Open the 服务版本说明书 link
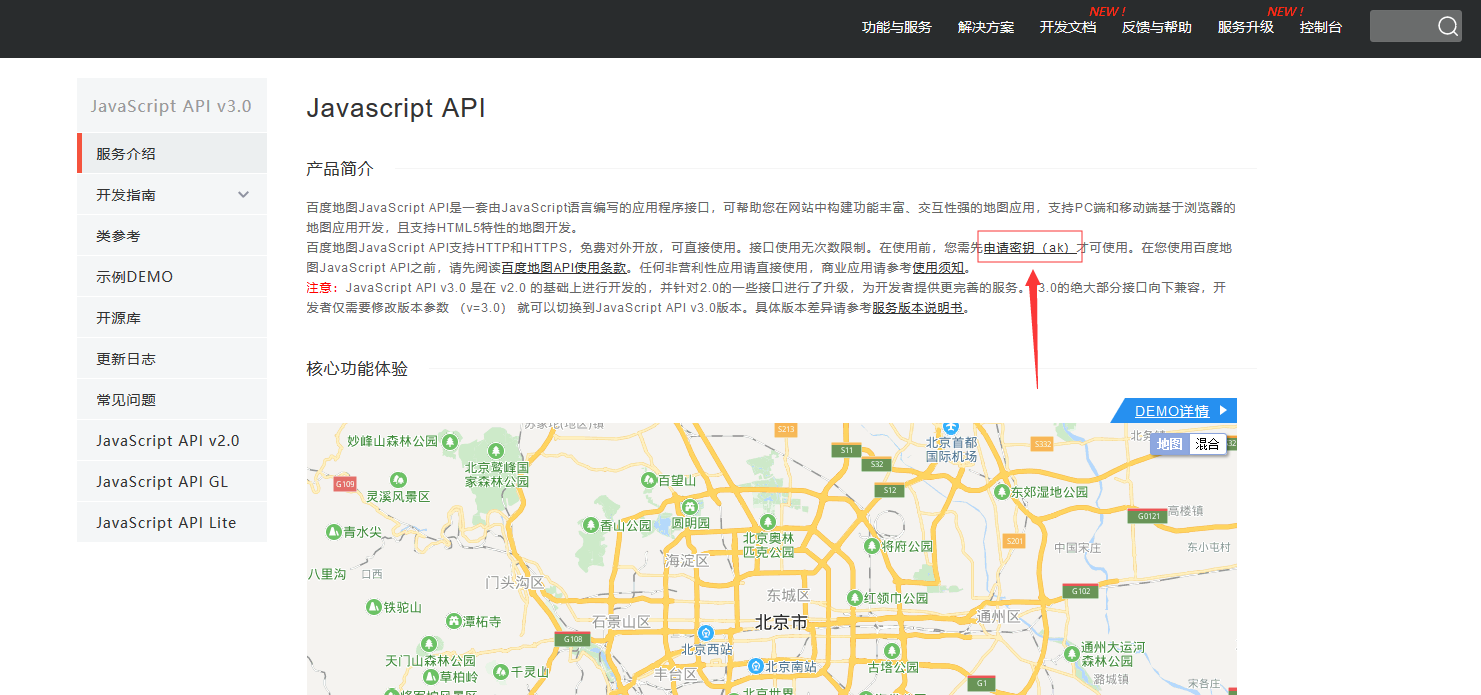1481x695 pixels. pyautogui.click(x=917, y=307)
